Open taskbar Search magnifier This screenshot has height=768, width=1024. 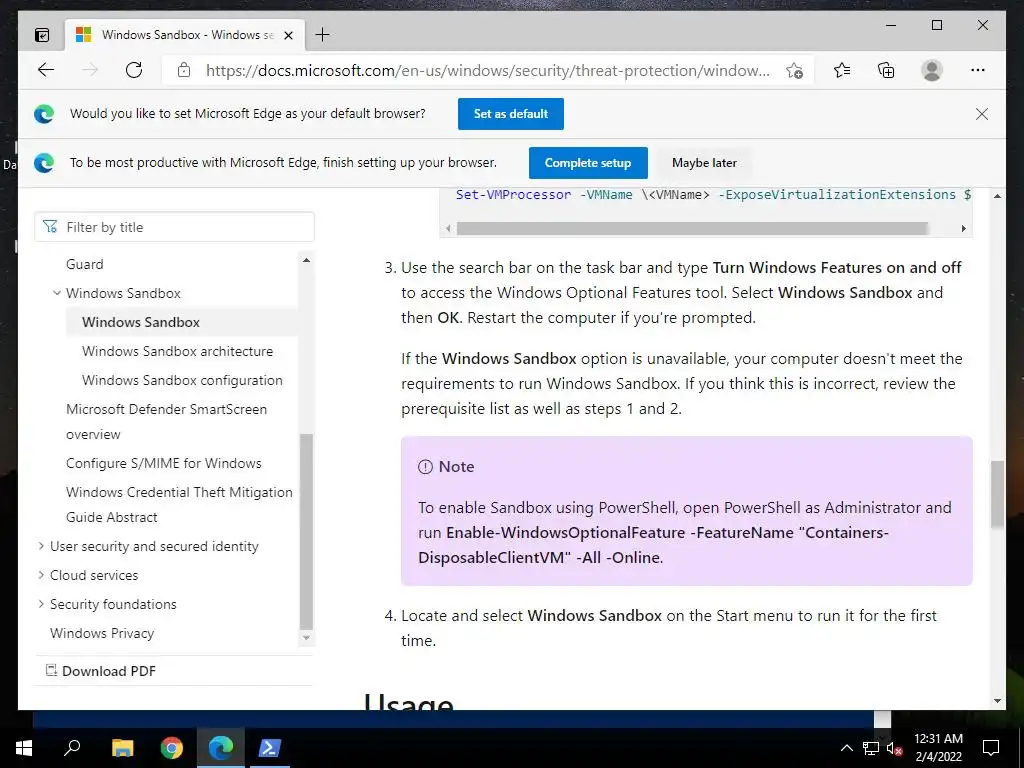click(x=72, y=748)
